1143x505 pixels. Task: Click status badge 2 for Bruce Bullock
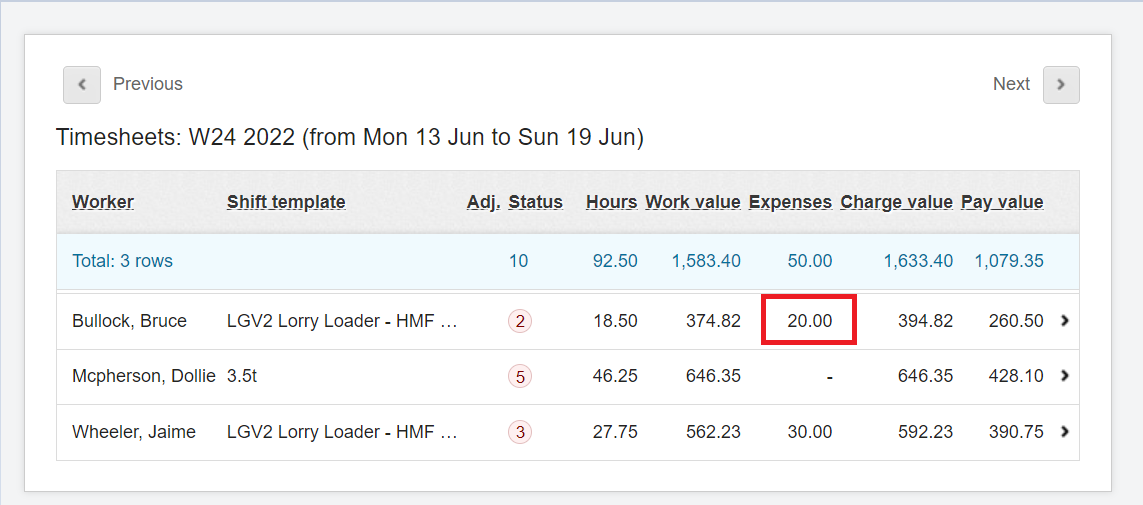[x=519, y=321]
